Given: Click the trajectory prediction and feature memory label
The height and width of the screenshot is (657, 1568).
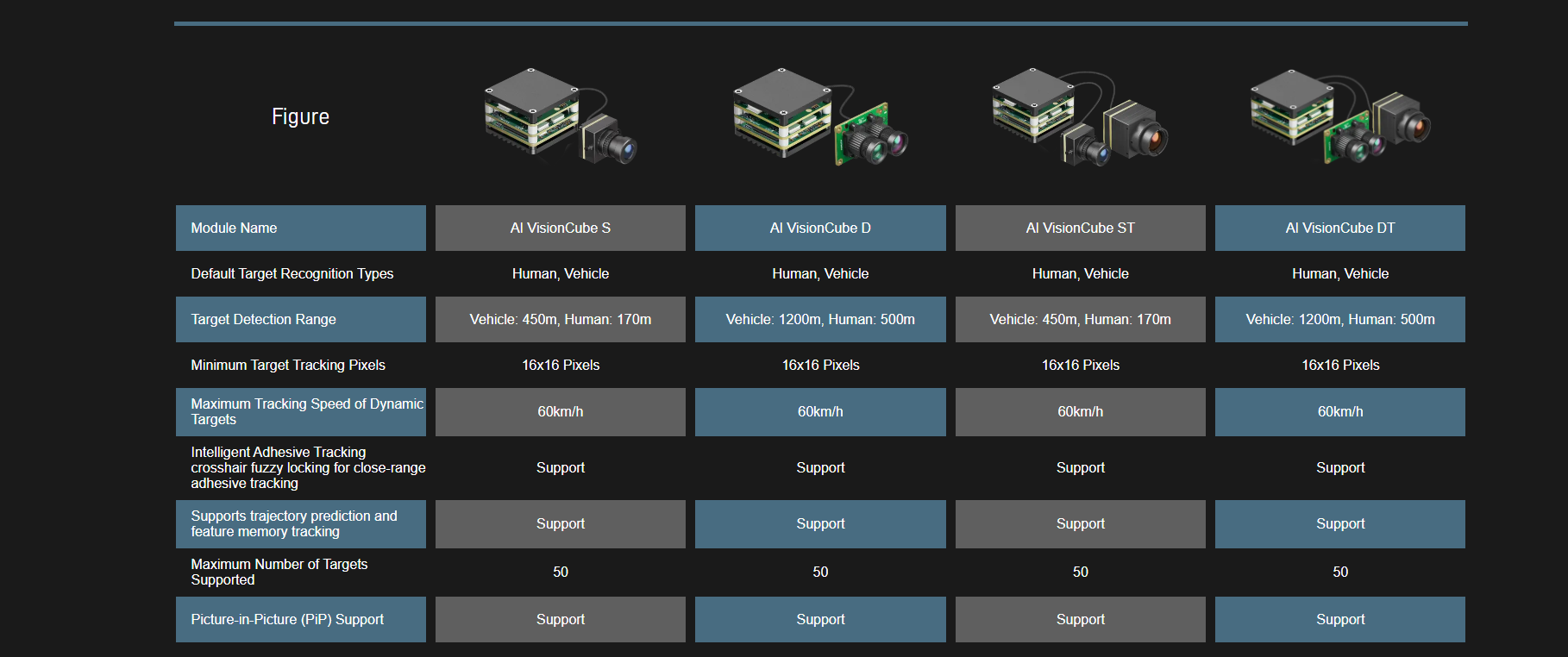Looking at the screenshot, I should click(293, 523).
